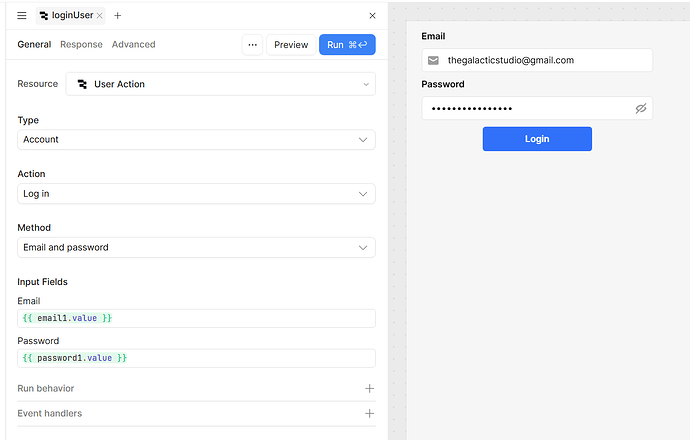
Task: Click the Resource label
Action: pos(37,84)
